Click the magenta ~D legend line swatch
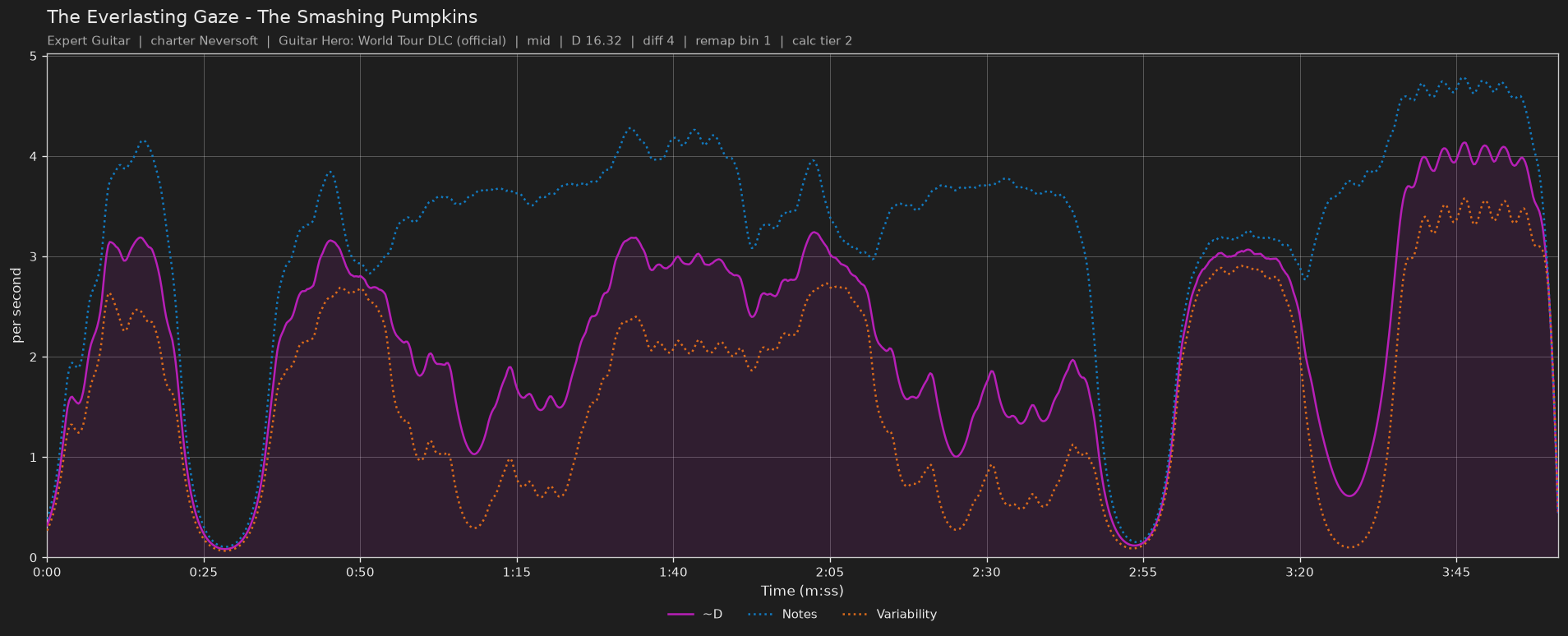1568x636 pixels. (x=681, y=614)
